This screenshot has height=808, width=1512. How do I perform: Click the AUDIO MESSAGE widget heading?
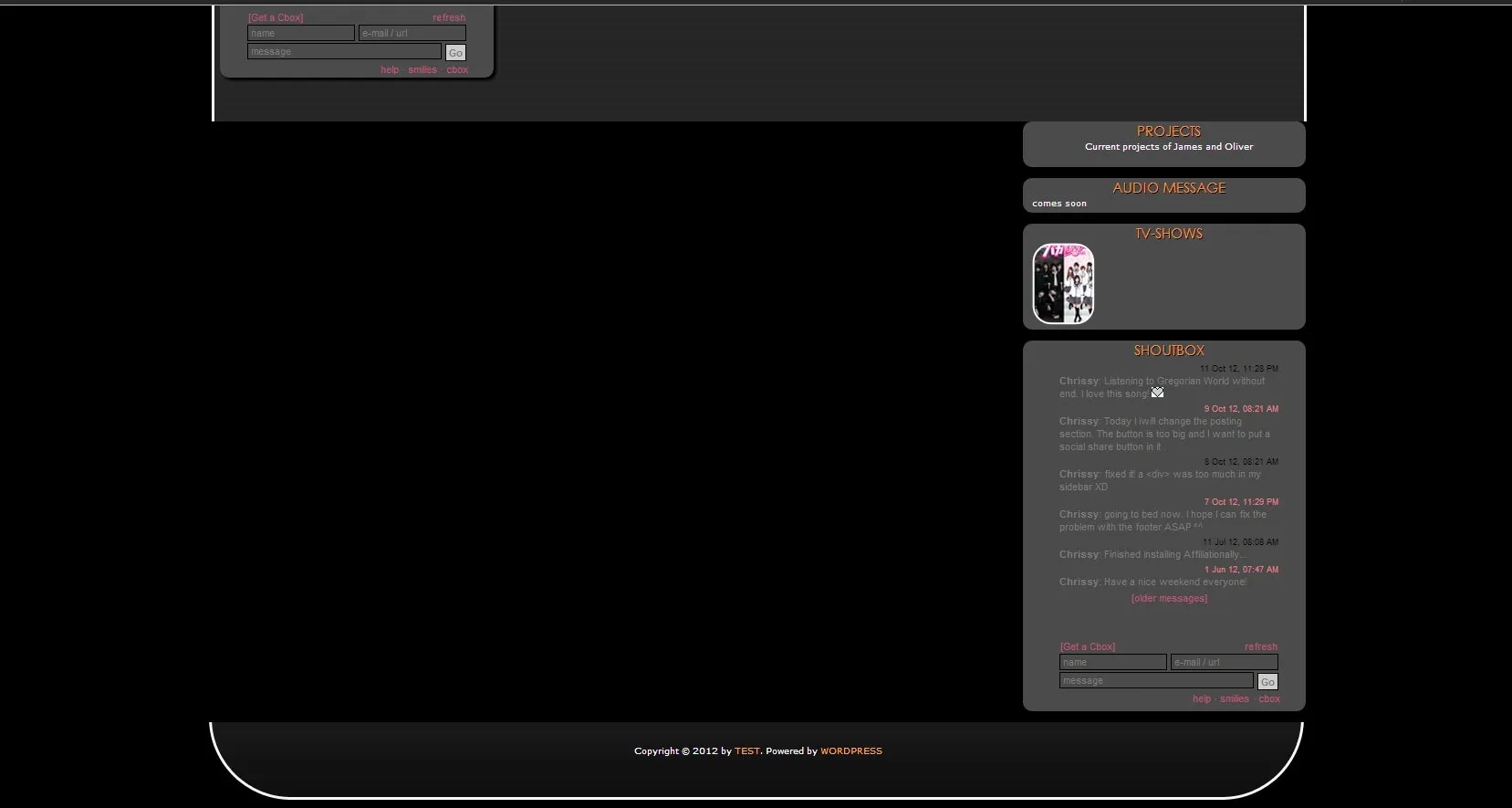point(1168,188)
